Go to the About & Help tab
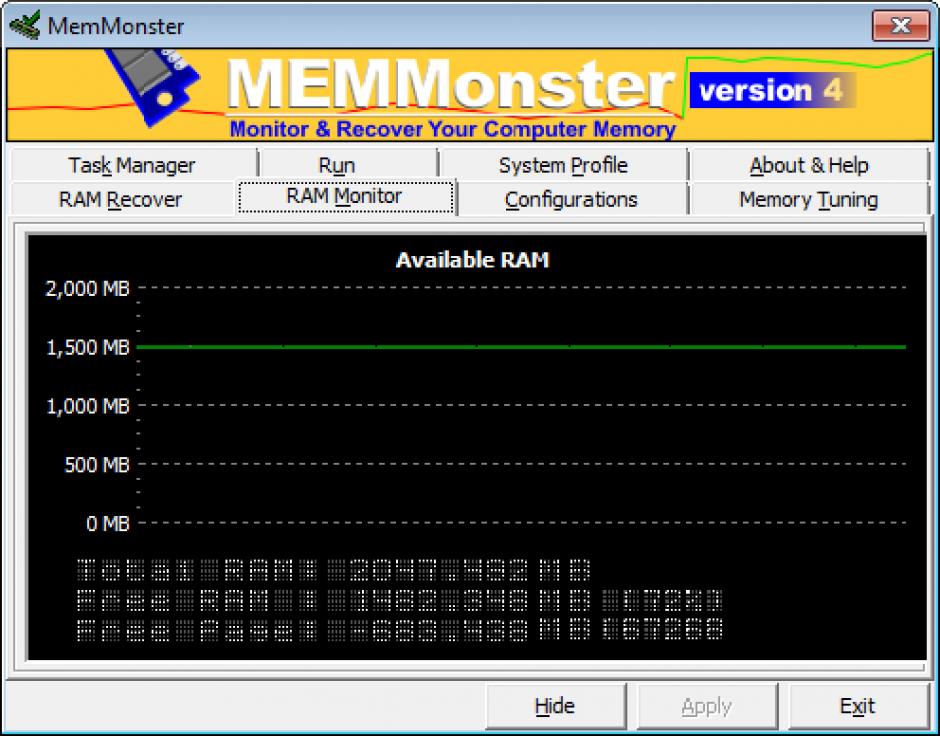 [809, 165]
